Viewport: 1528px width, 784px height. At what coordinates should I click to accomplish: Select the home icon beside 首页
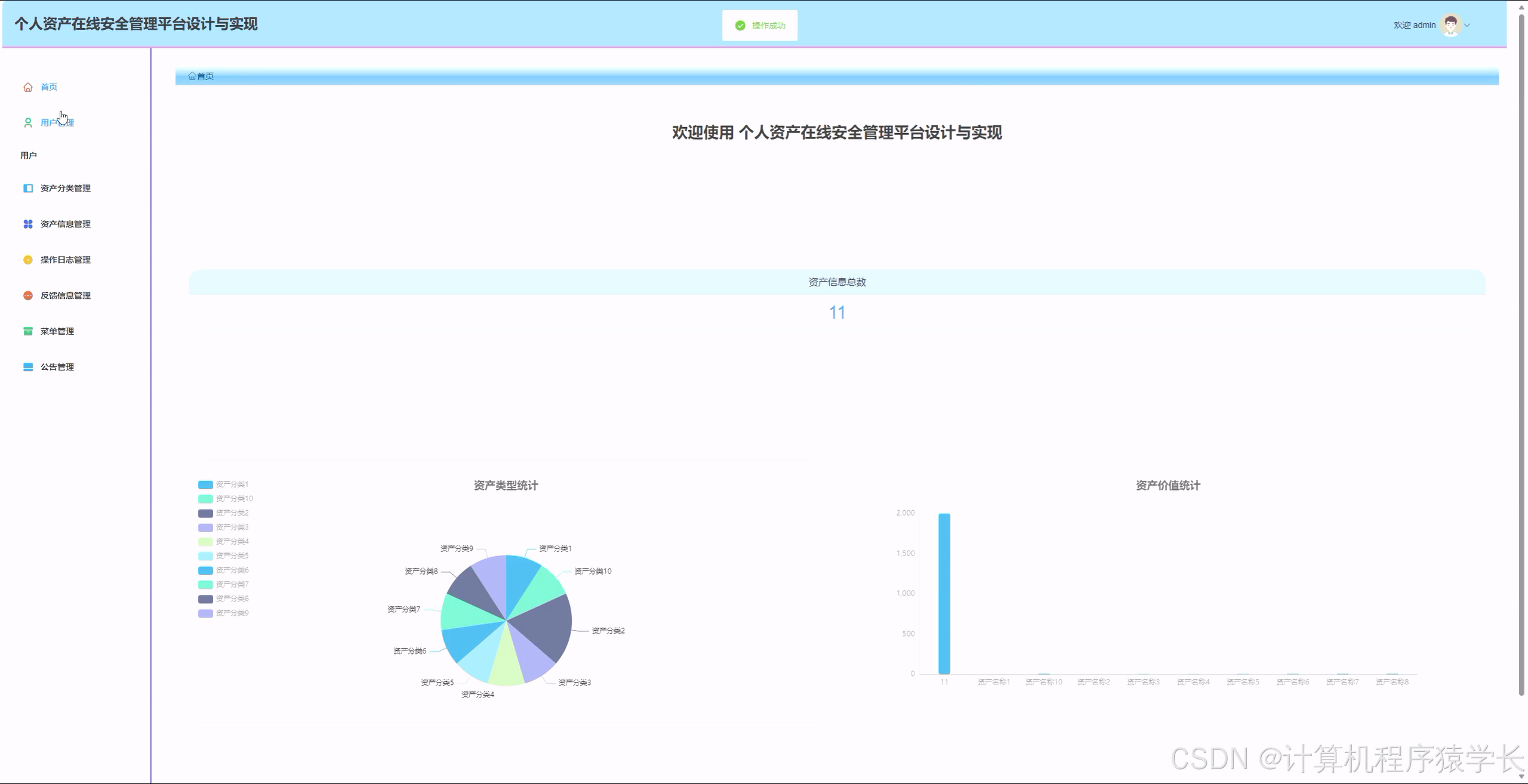[x=27, y=87]
